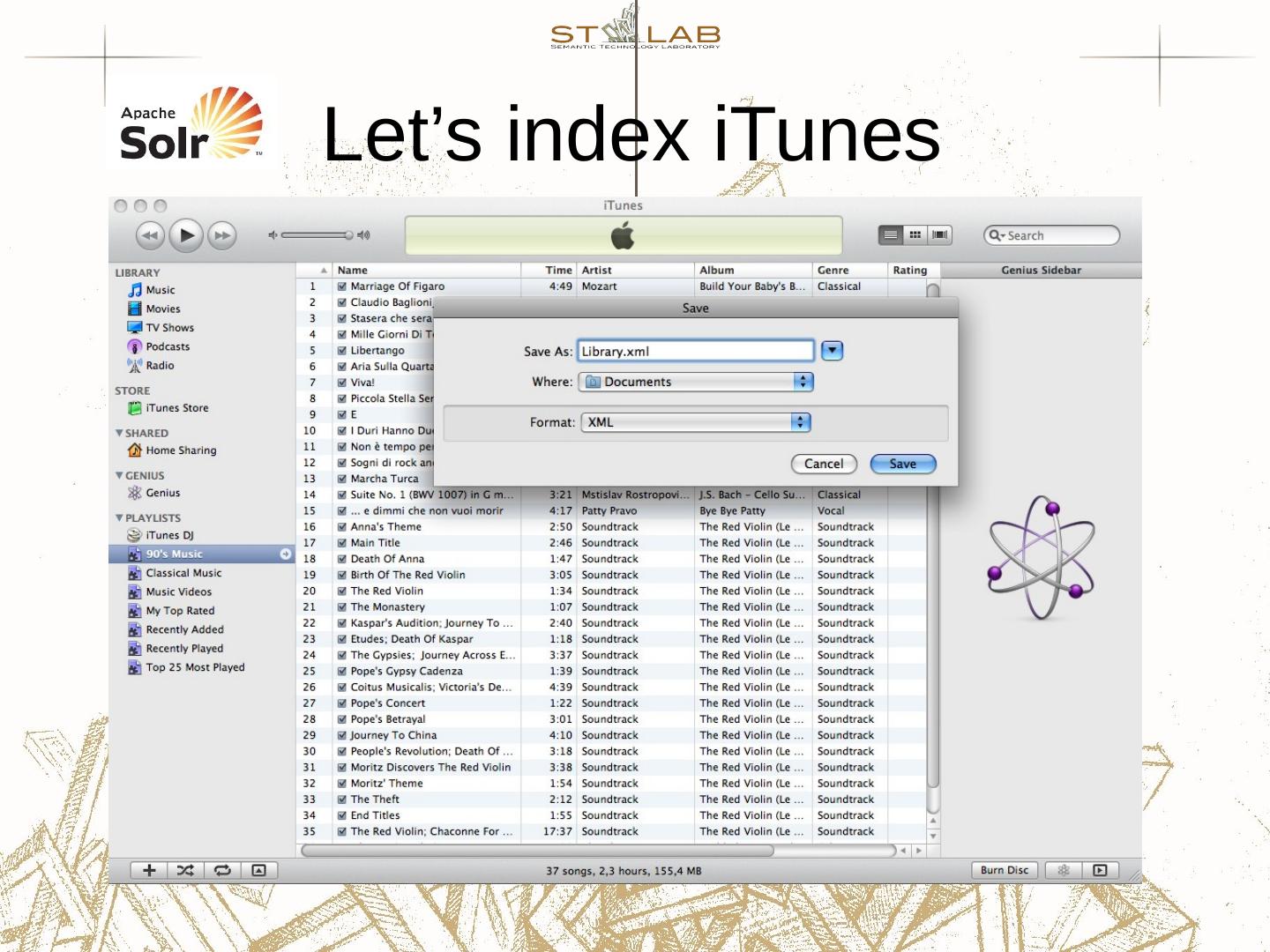The image size is (1270, 952).
Task: Select Classical Music playlist
Action: tap(183, 573)
